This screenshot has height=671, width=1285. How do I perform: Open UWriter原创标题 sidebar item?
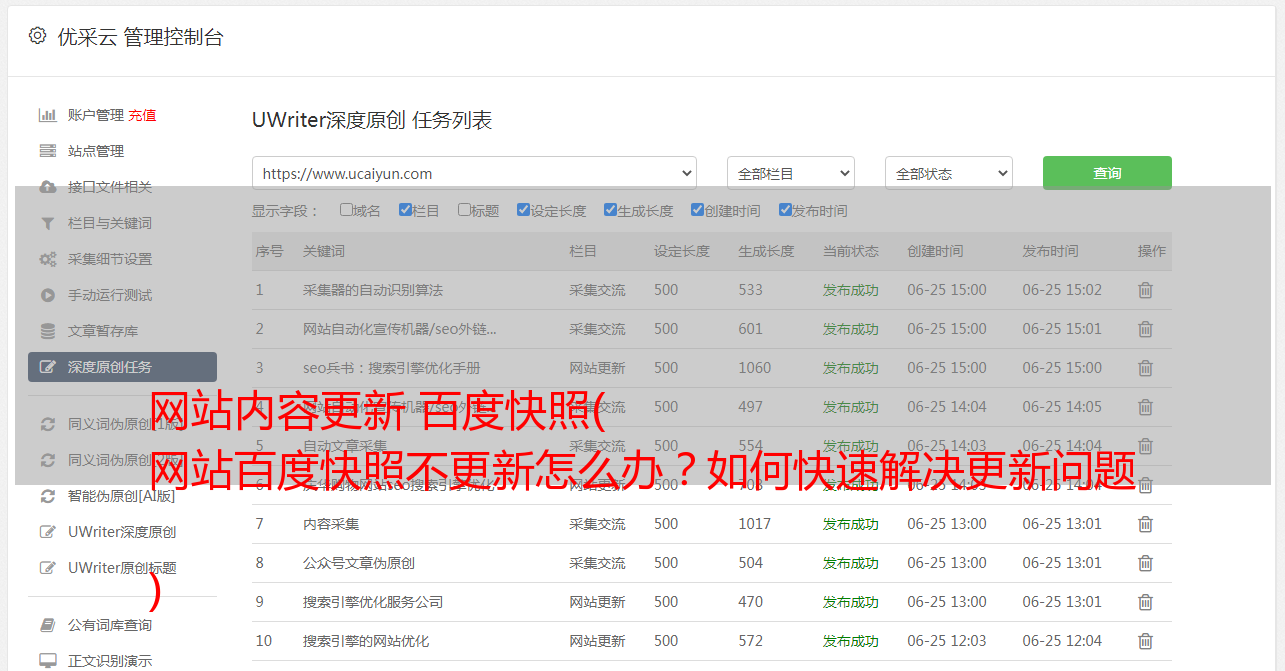[122, 568]
